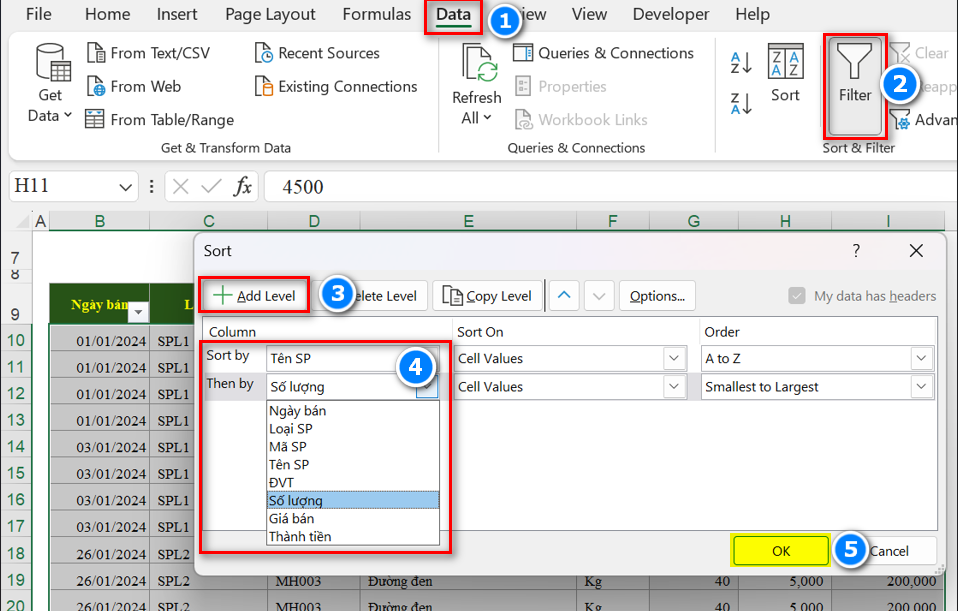958x611 pixels.
Task: Click the Filter funnel icon
Action: [x=854, y=62]
